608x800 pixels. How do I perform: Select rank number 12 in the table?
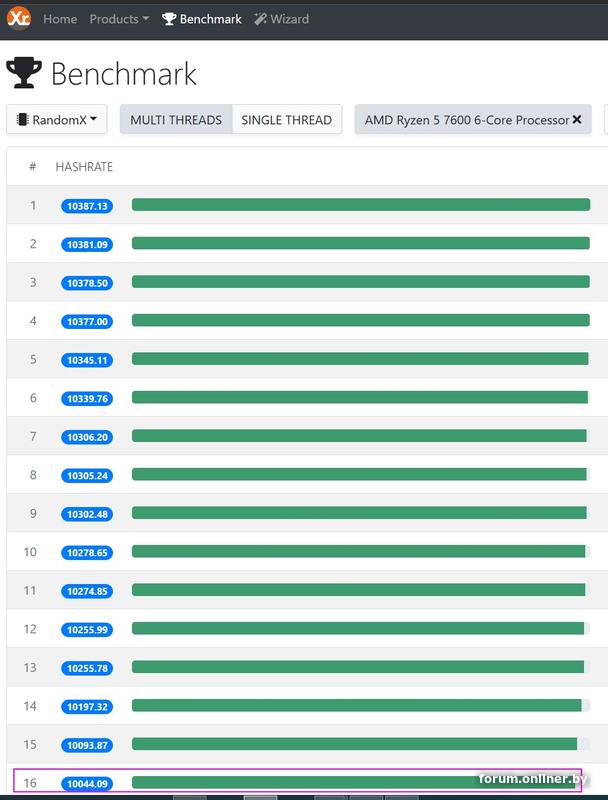click(x=30, y=629)
